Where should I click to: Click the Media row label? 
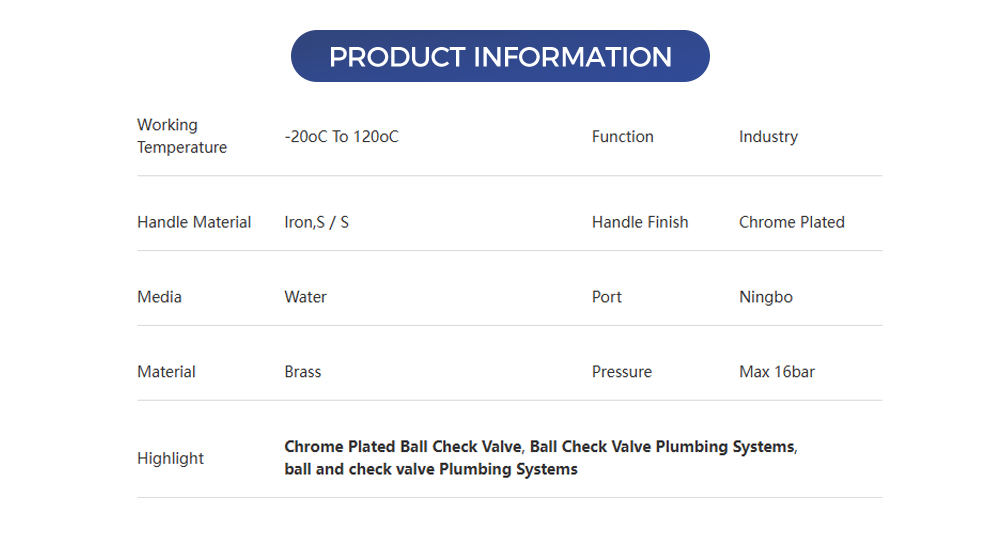click(x=159, y=297)
